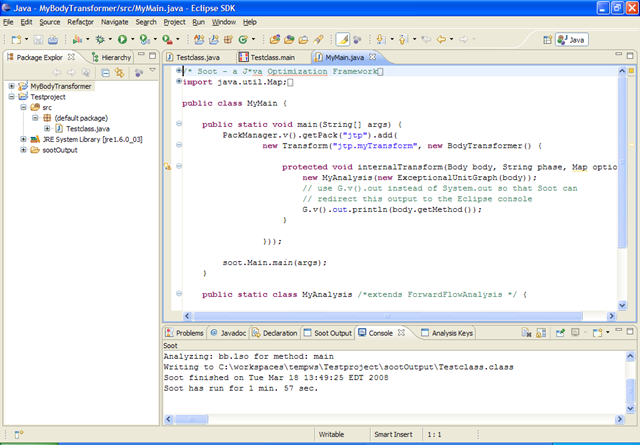Close the MyMain.java editor tab
The image size is (640, 445).
(x=372, y=57)
